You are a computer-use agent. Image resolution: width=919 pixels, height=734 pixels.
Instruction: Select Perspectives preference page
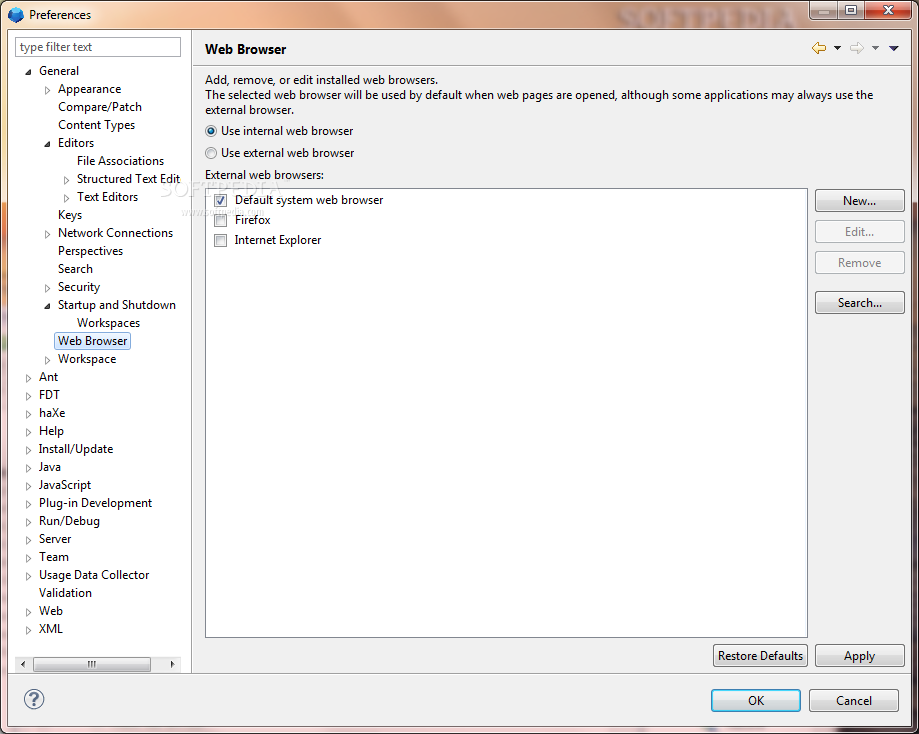[x=90, y=251]
